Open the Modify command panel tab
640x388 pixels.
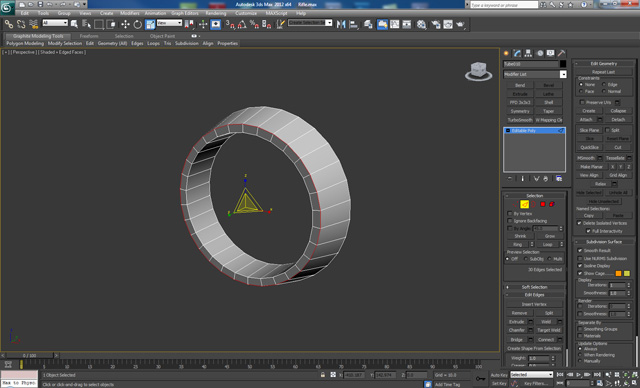518,53
